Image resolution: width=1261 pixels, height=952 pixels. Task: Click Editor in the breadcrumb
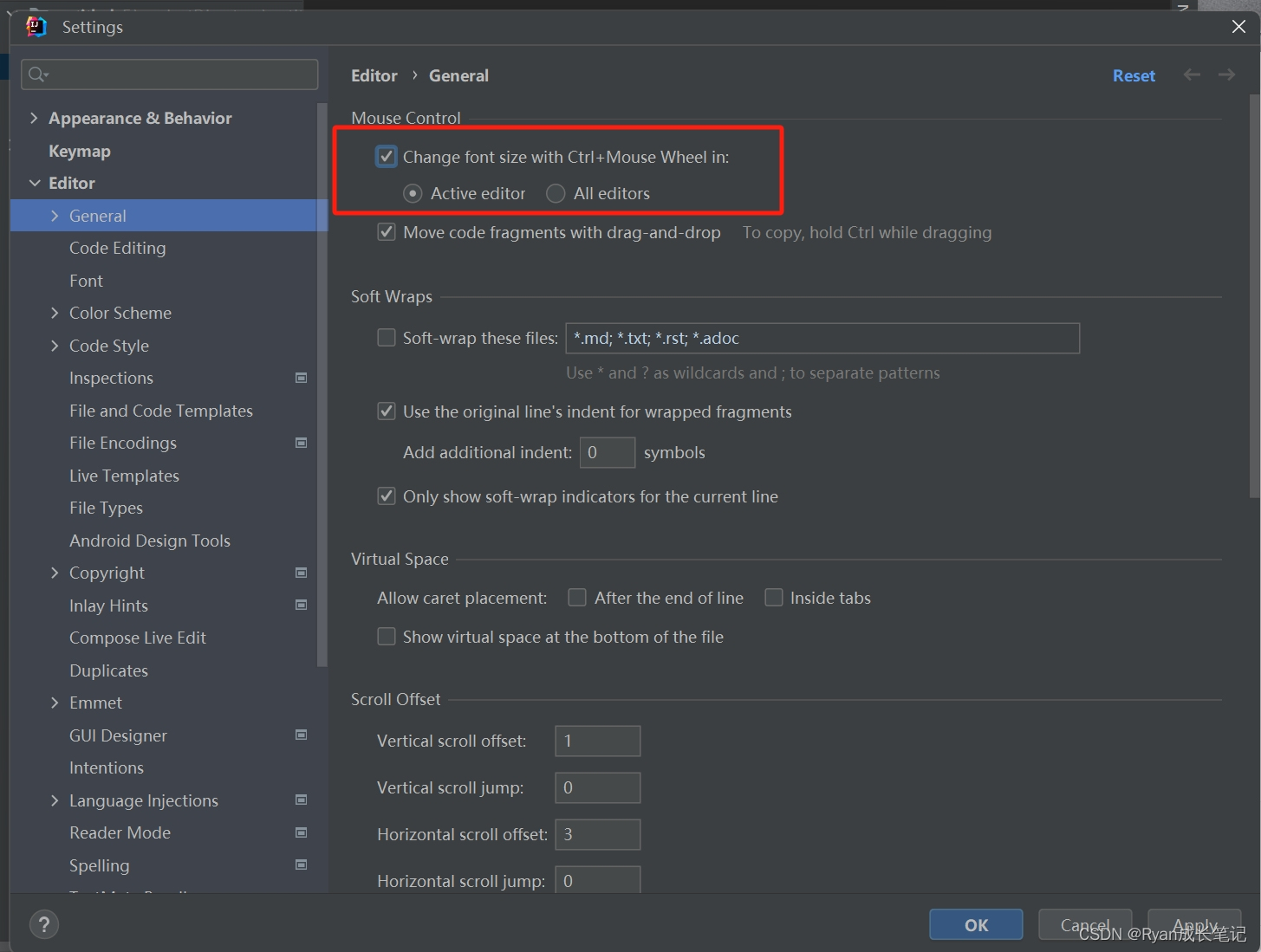coord(374,75)
